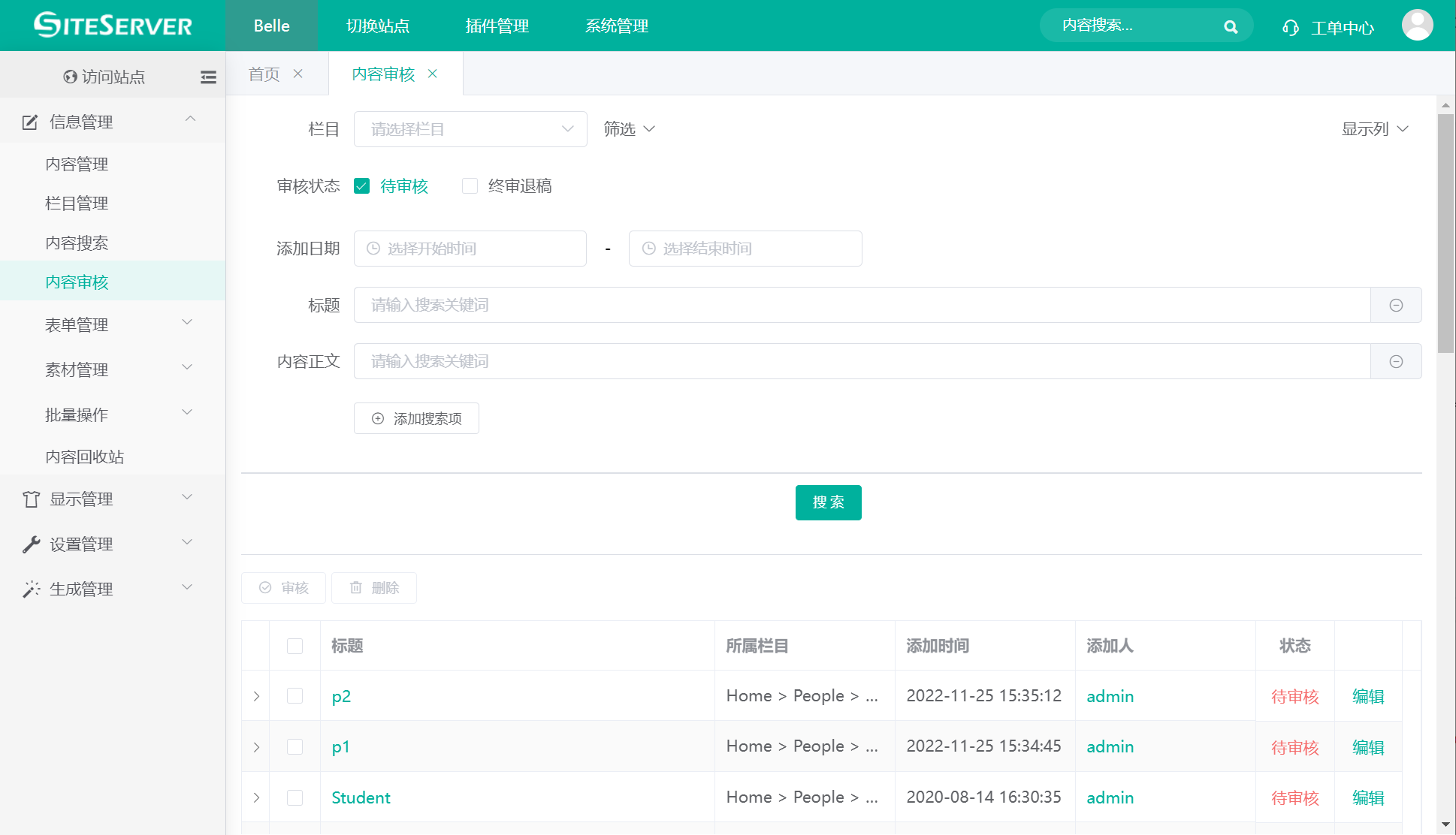The width and height of the screenshot is (1456, 835).
Task: Enable the 终审退稿 checkbox
Action: coord(470,185)
